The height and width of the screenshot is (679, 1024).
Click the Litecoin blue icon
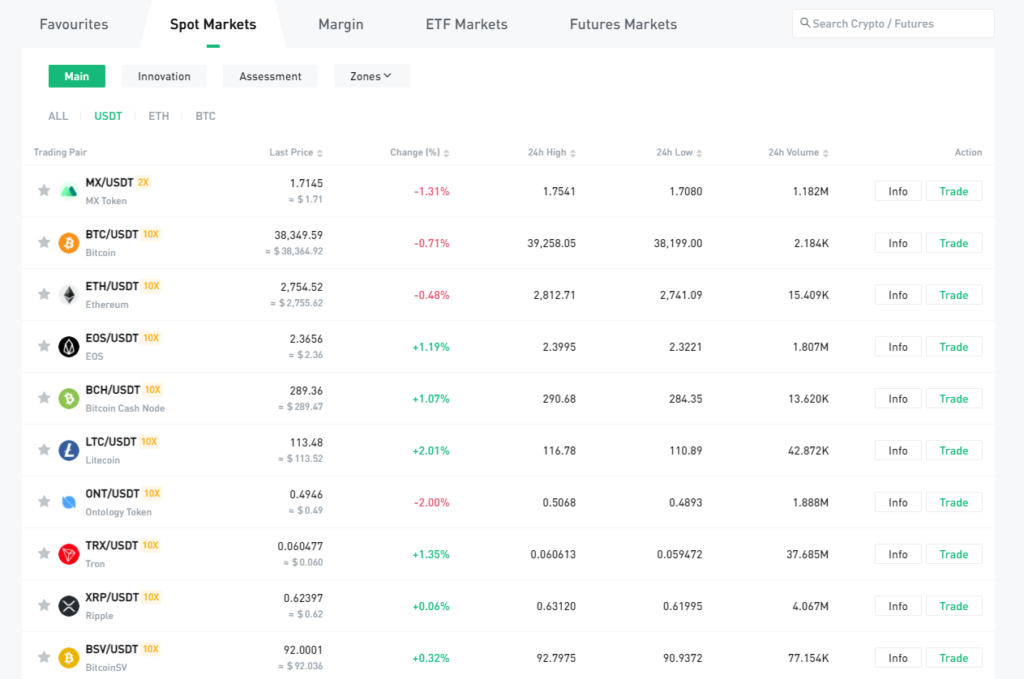(69, 450)
